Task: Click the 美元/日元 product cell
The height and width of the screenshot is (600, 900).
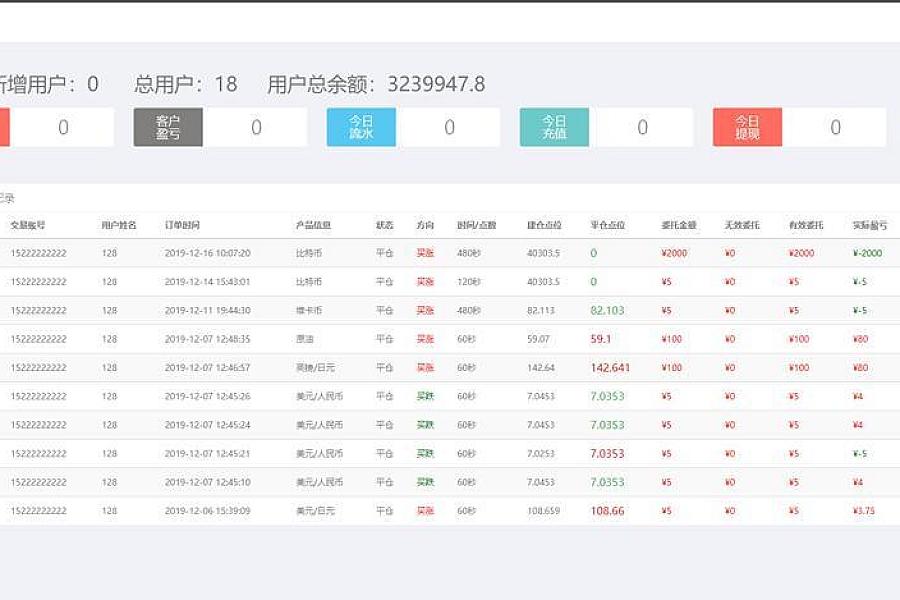Action: point(315,511)
